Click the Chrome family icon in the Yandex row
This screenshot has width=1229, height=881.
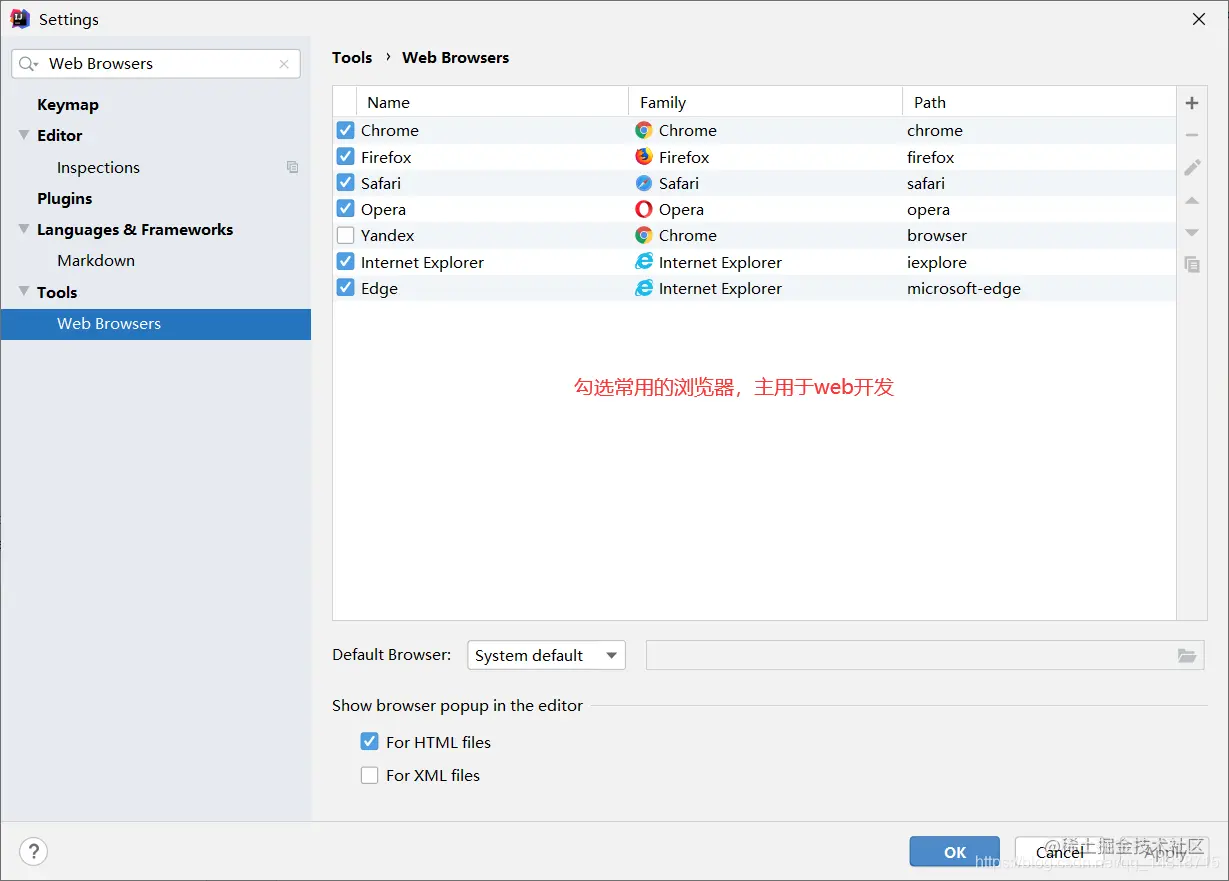pos(644,235)
